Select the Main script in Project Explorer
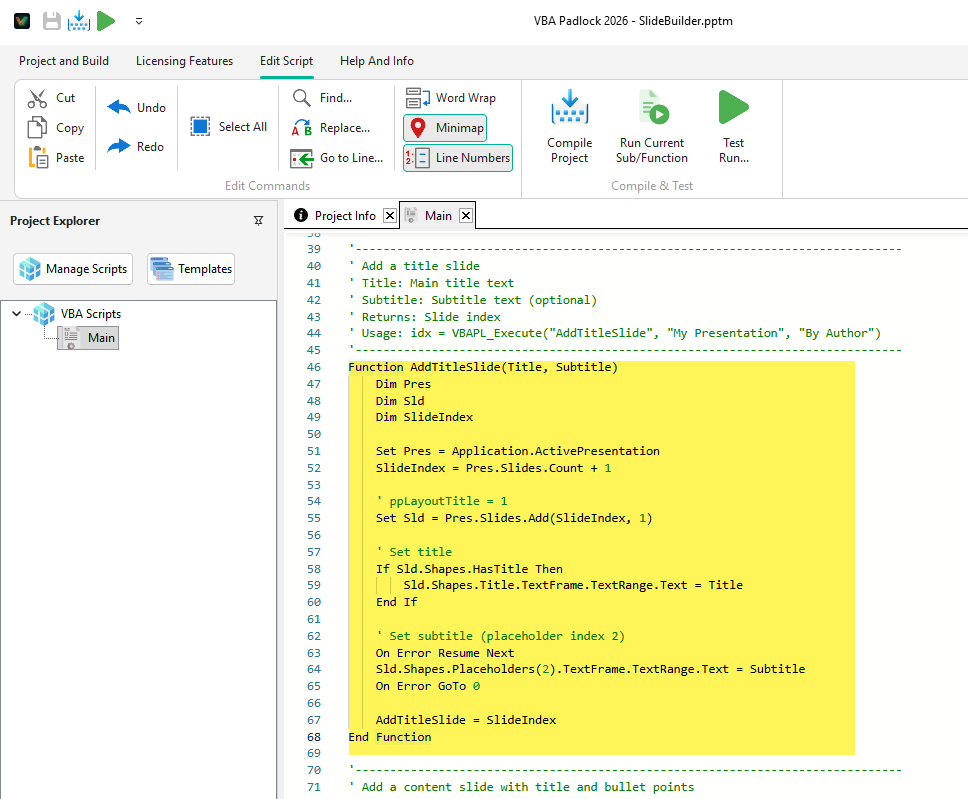 (100, 338)
